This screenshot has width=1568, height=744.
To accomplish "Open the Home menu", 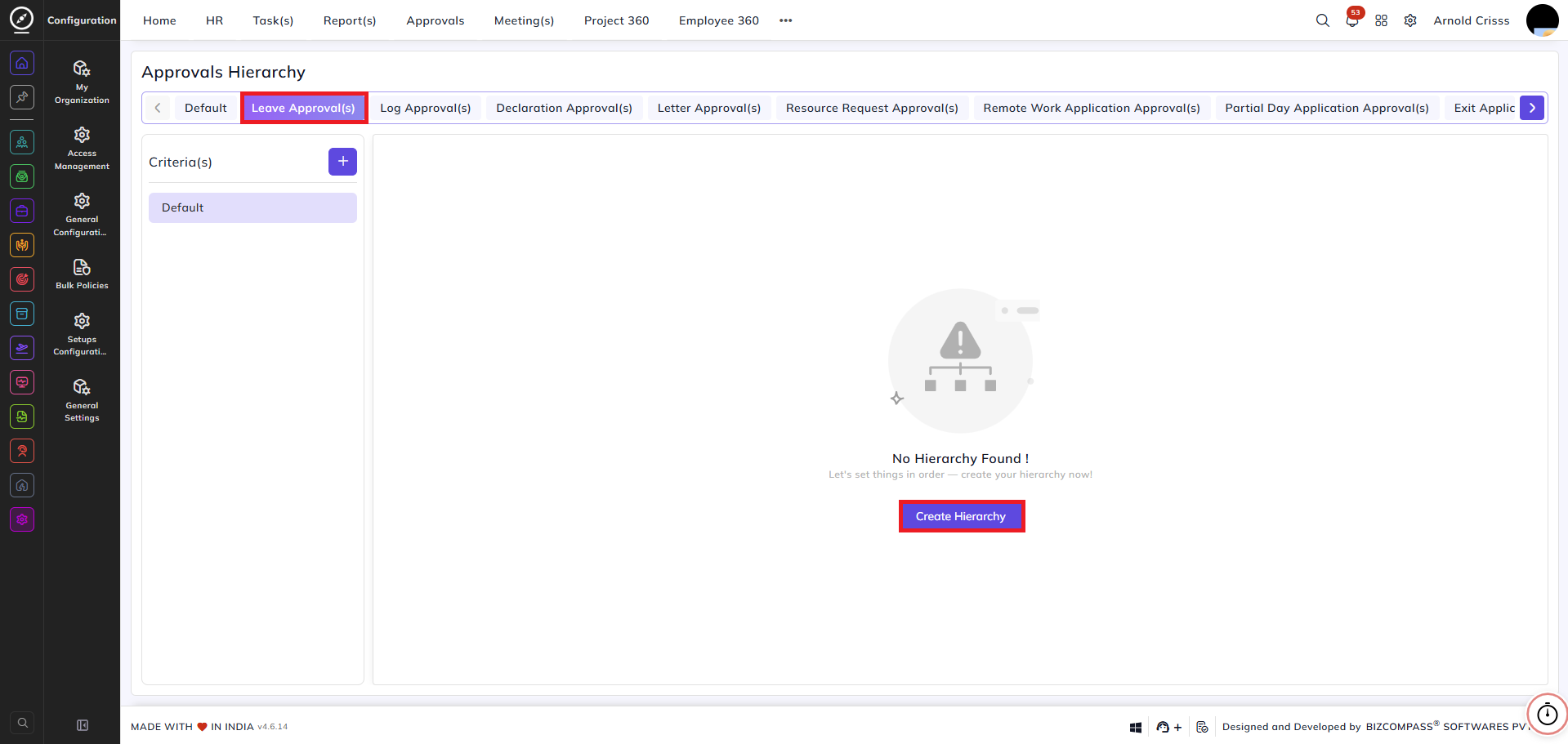I will [159, 20].
